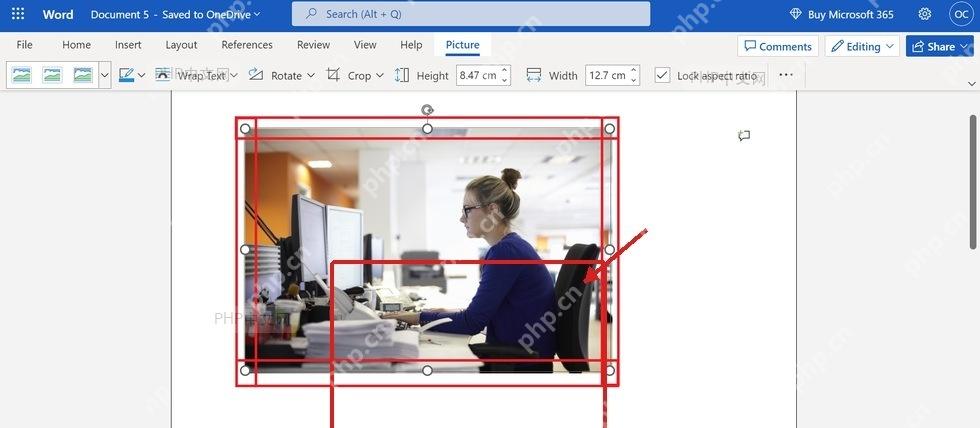Screen dimensions: 980x428
Task: Switch to the Home tab
Action: tap(76, 45)
